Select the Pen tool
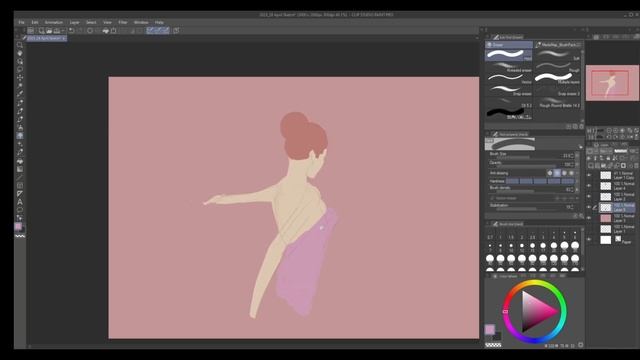 (20, 102)
